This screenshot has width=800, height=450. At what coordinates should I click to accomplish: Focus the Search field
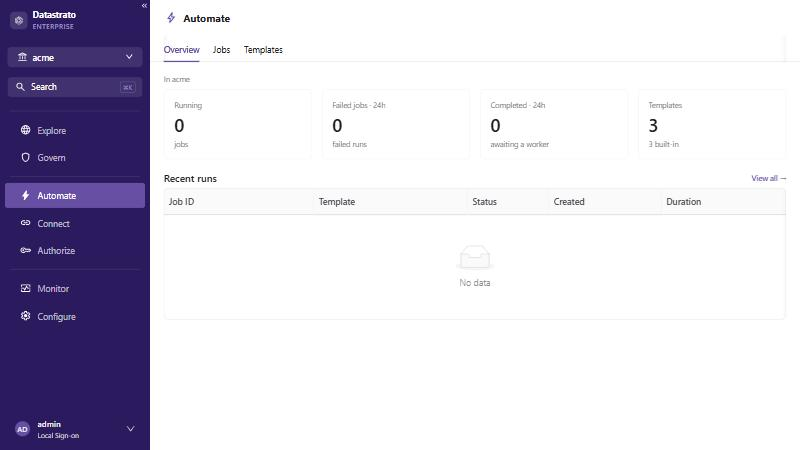[75, 87]
